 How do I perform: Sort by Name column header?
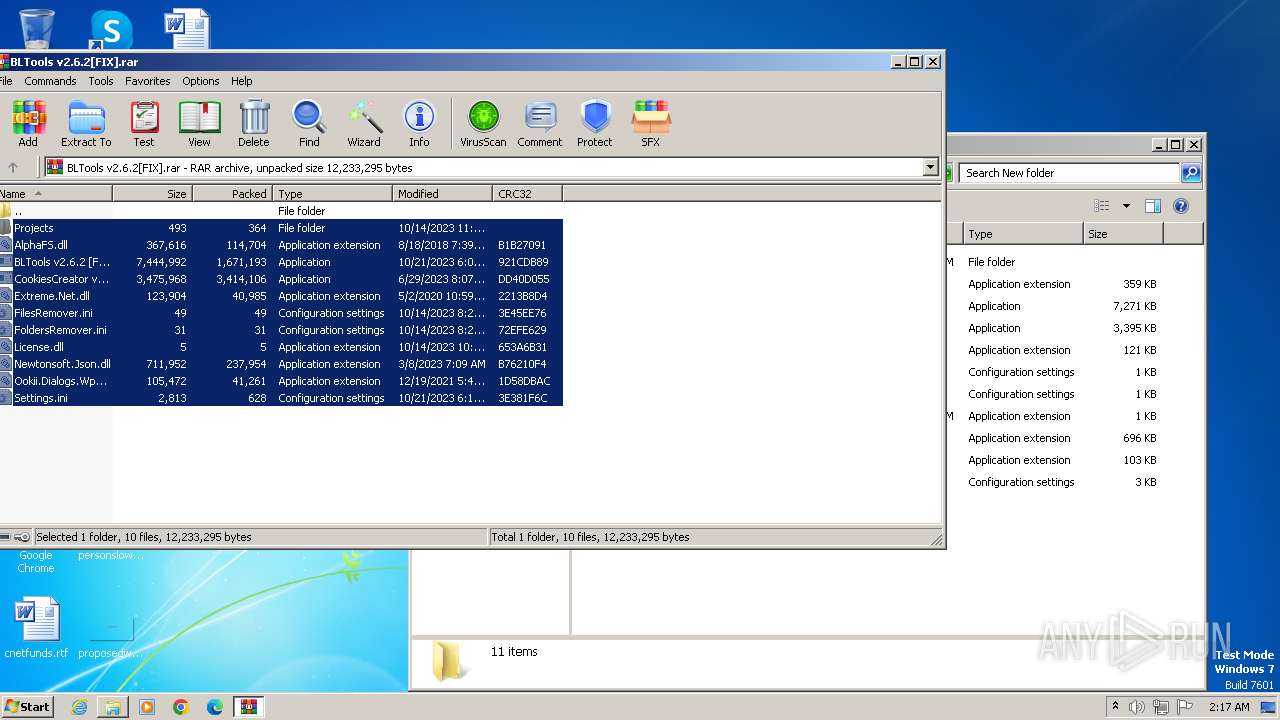tap(56, 194)
